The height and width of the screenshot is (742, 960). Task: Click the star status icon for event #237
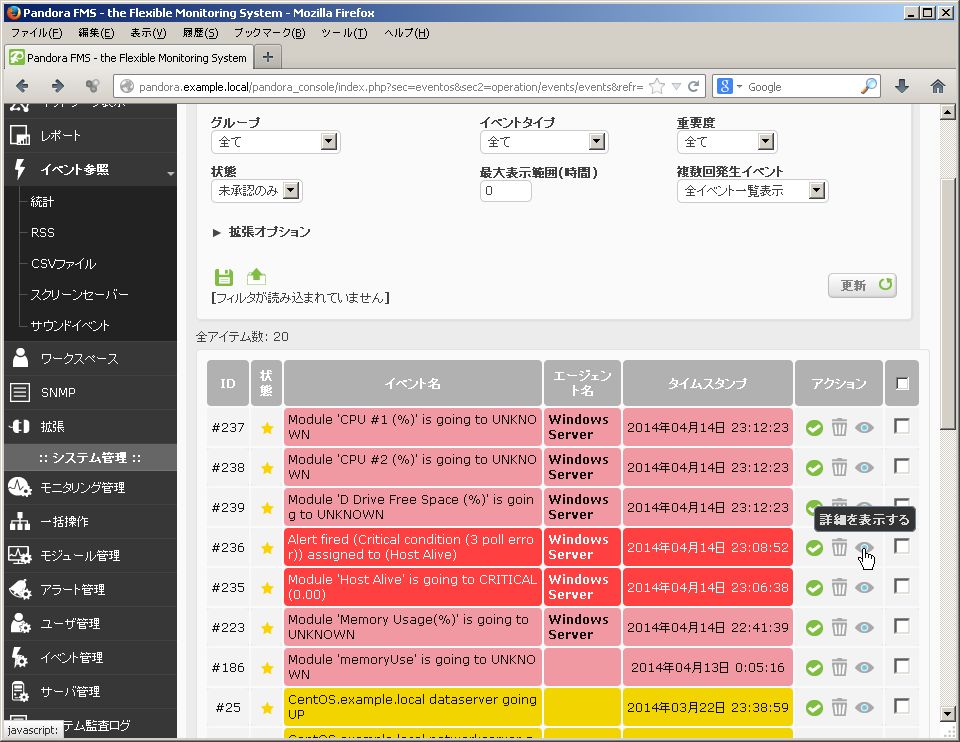pos(267,428)
